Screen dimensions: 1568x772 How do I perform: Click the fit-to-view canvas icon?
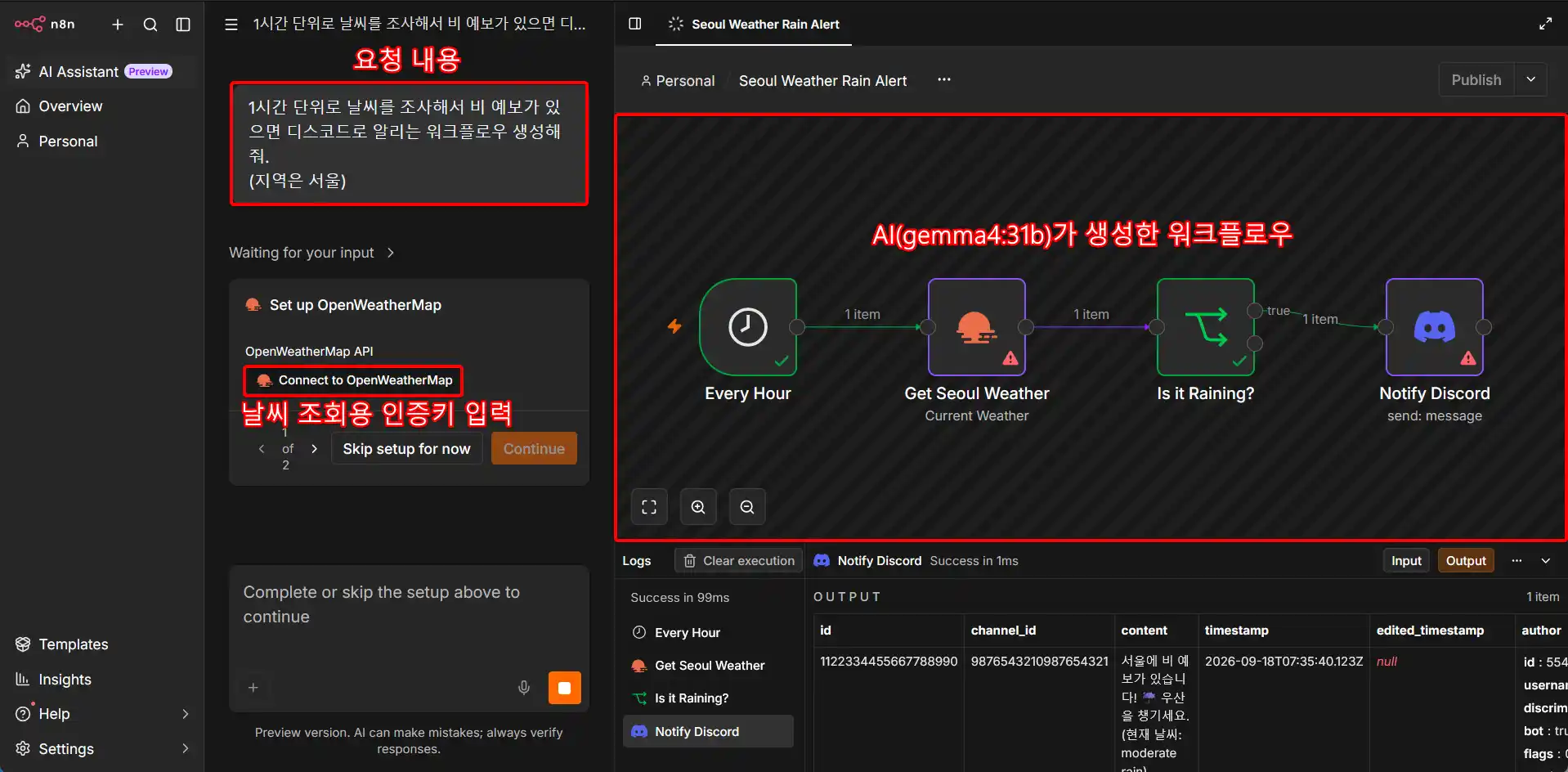pos(649,507)
